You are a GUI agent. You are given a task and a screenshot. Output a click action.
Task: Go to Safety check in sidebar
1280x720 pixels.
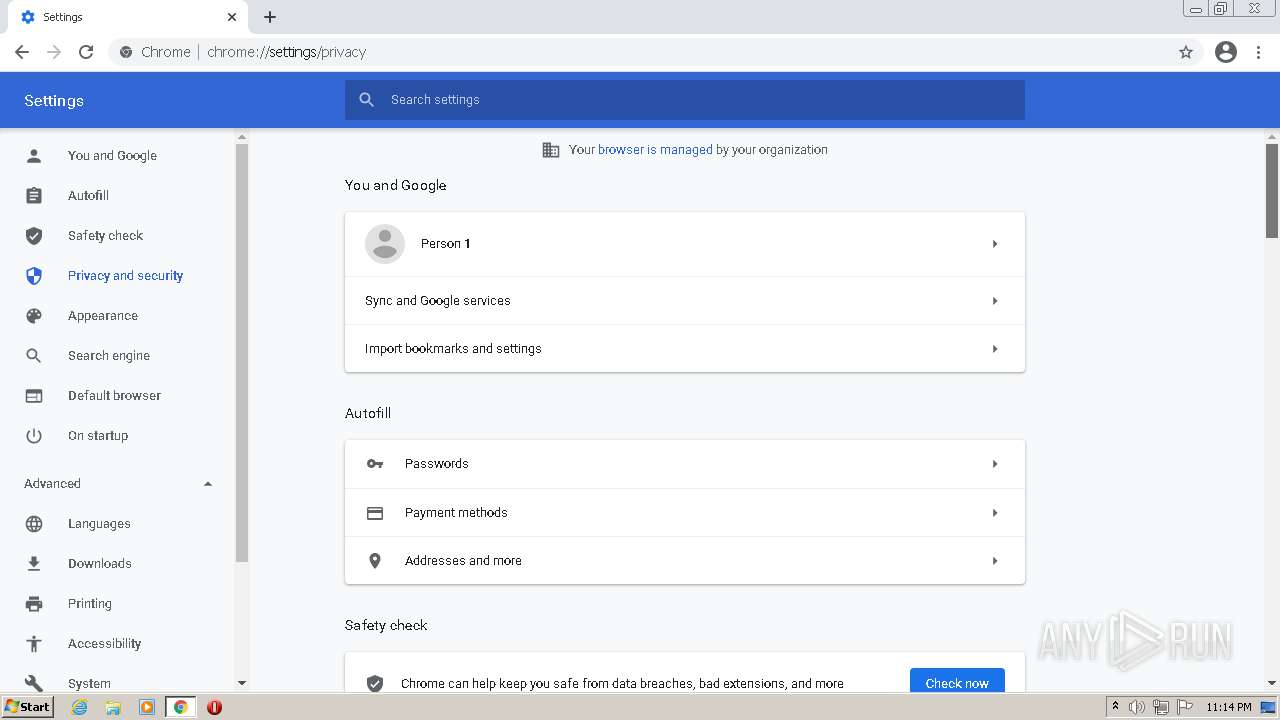click(105, 236)
